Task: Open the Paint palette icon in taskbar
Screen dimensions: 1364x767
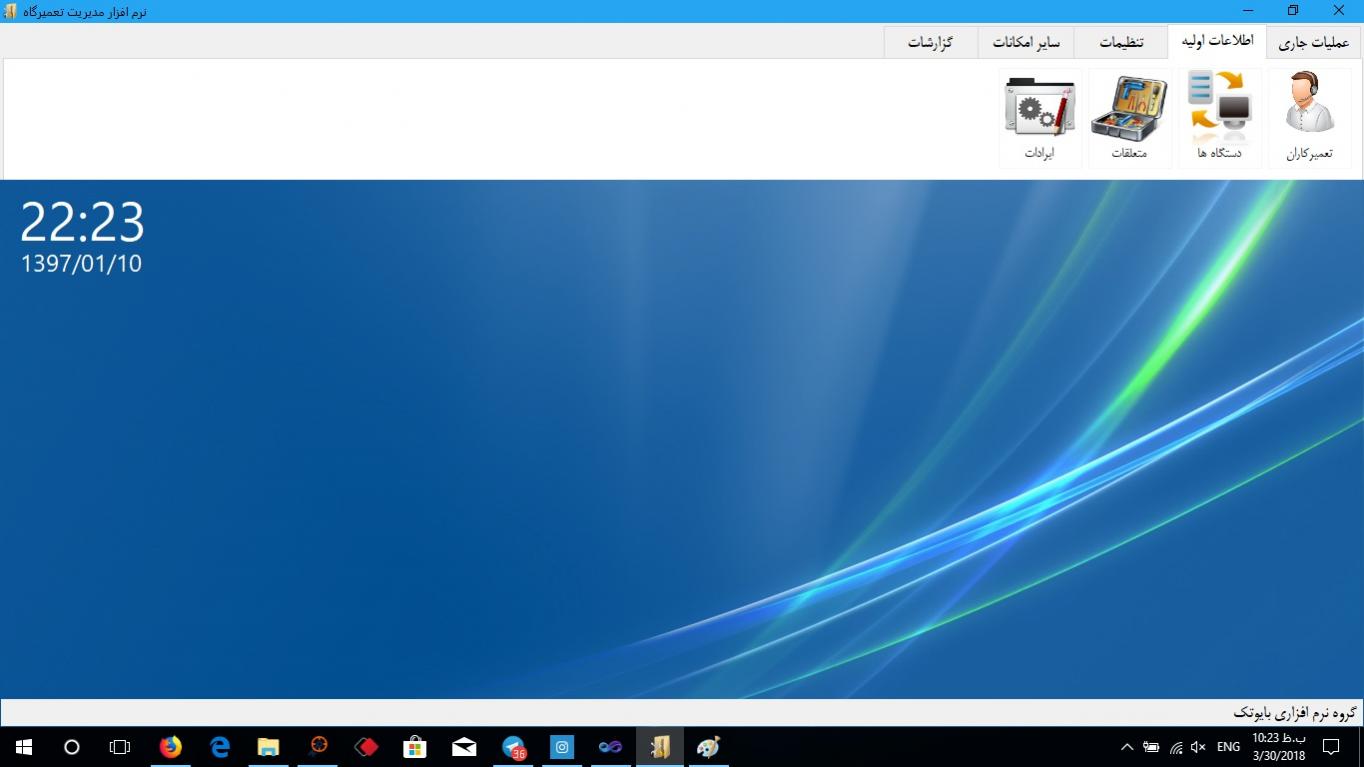Action: tap(708, 747)
